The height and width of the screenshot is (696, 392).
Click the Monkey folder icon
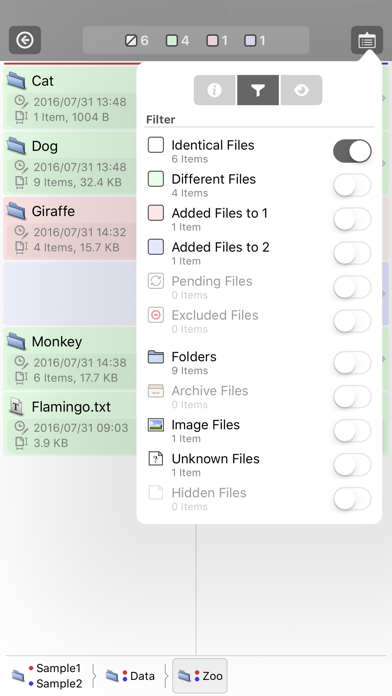16,341
